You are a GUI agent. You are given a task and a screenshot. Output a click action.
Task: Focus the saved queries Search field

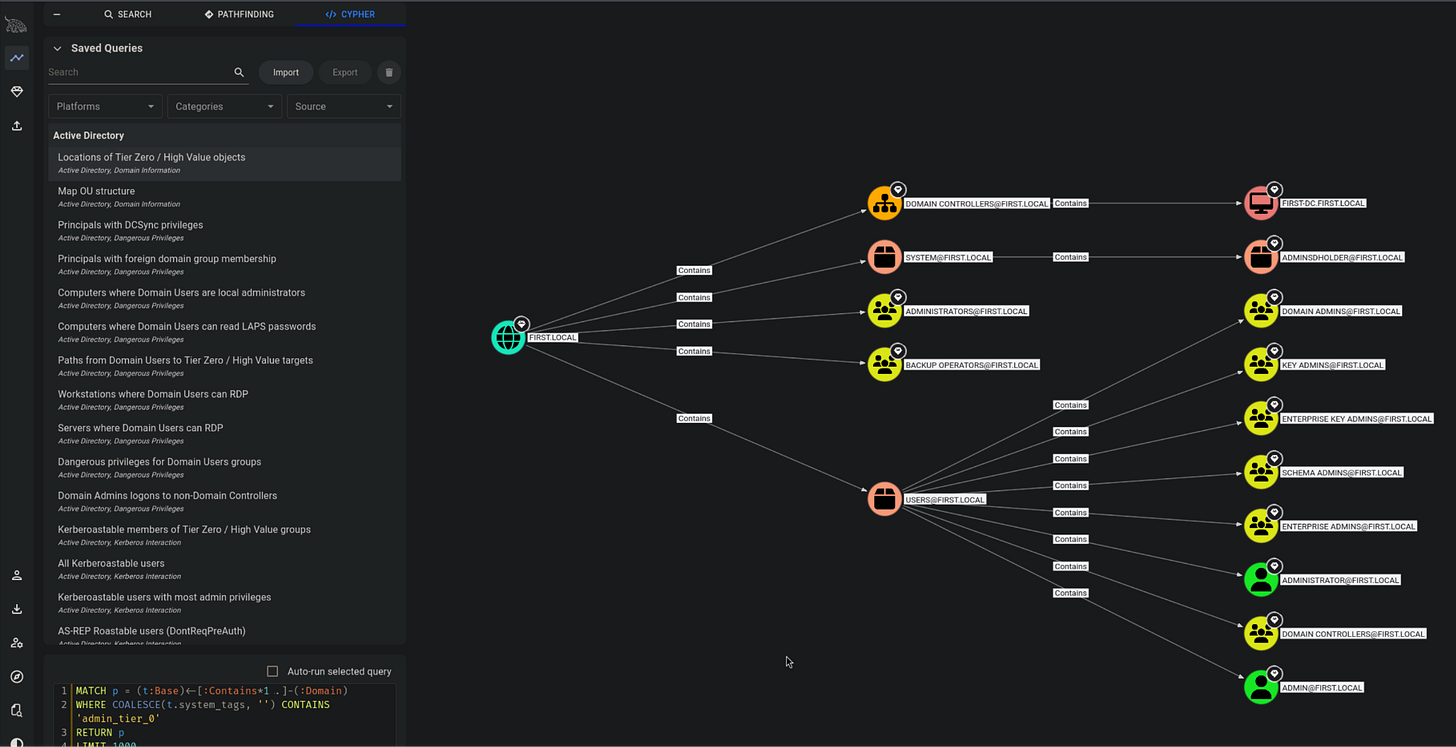[x=138, y=72]
